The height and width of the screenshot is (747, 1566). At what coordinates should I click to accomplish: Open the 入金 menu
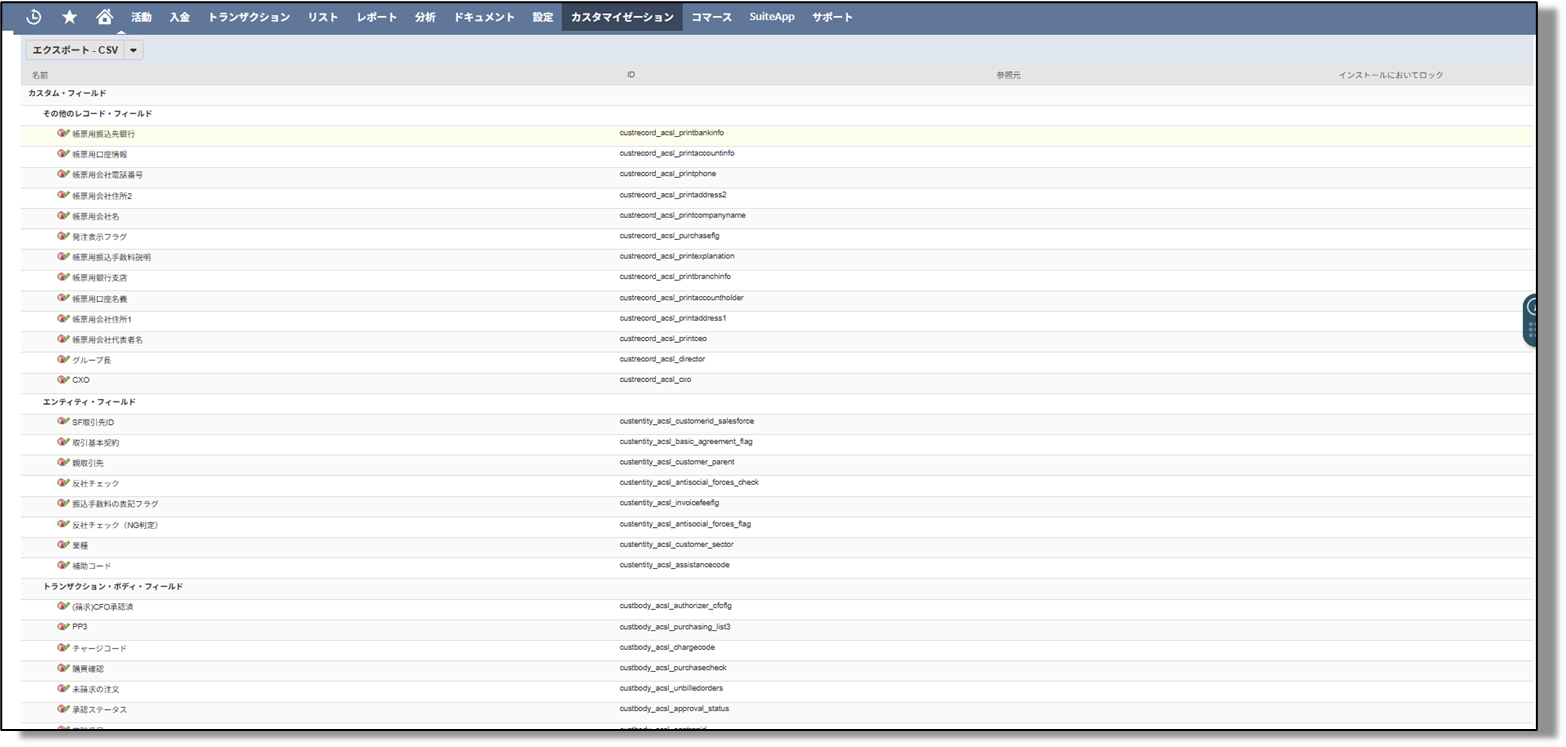click(x=180, y=17)
